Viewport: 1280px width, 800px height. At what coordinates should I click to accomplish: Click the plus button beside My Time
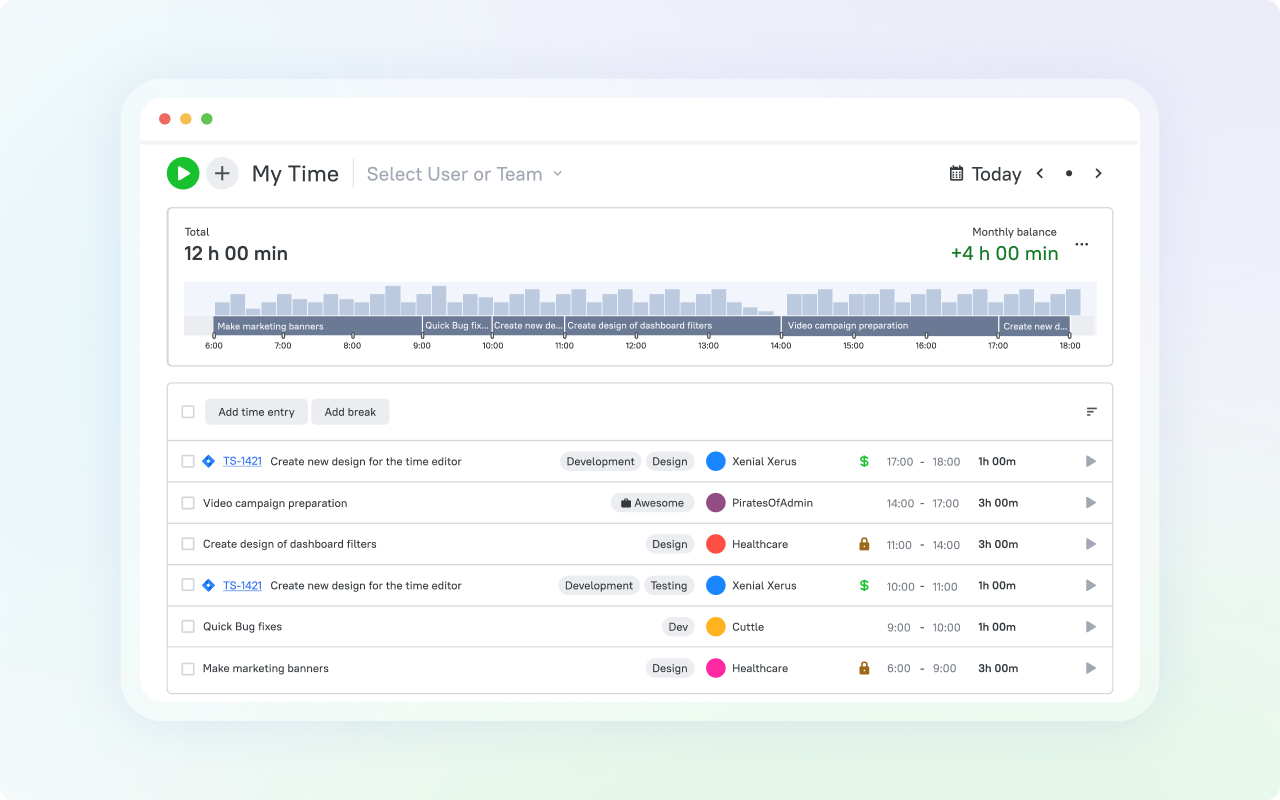222,173
